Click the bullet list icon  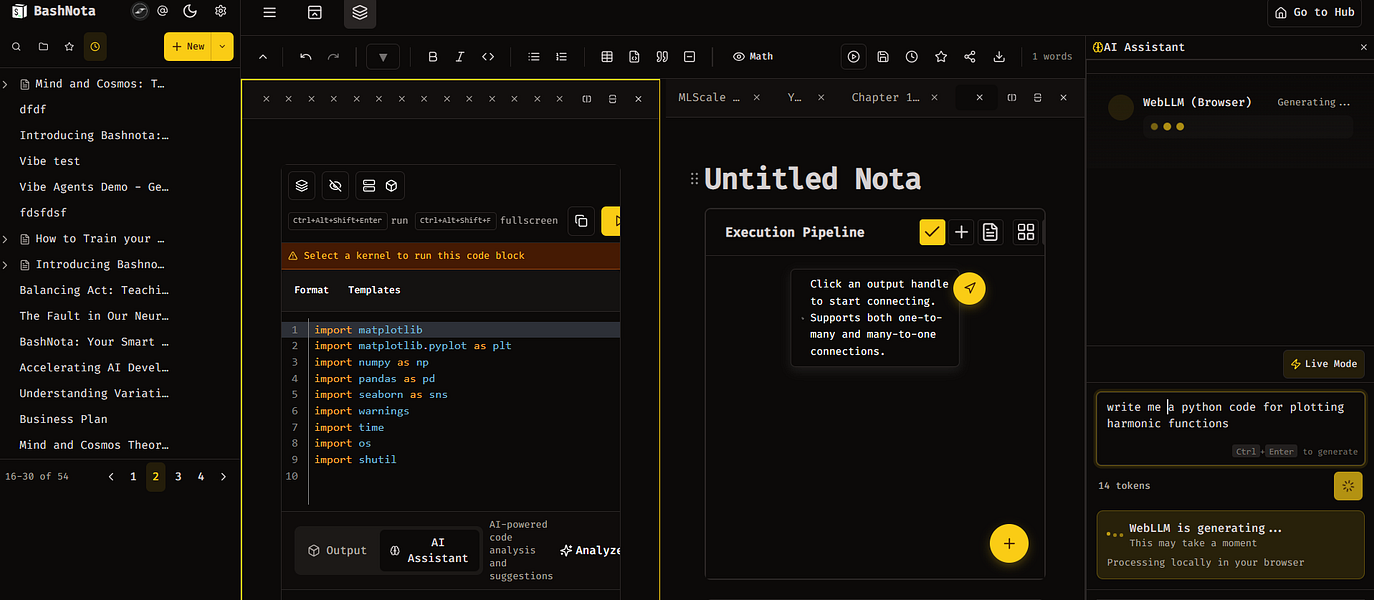(534, 57)
